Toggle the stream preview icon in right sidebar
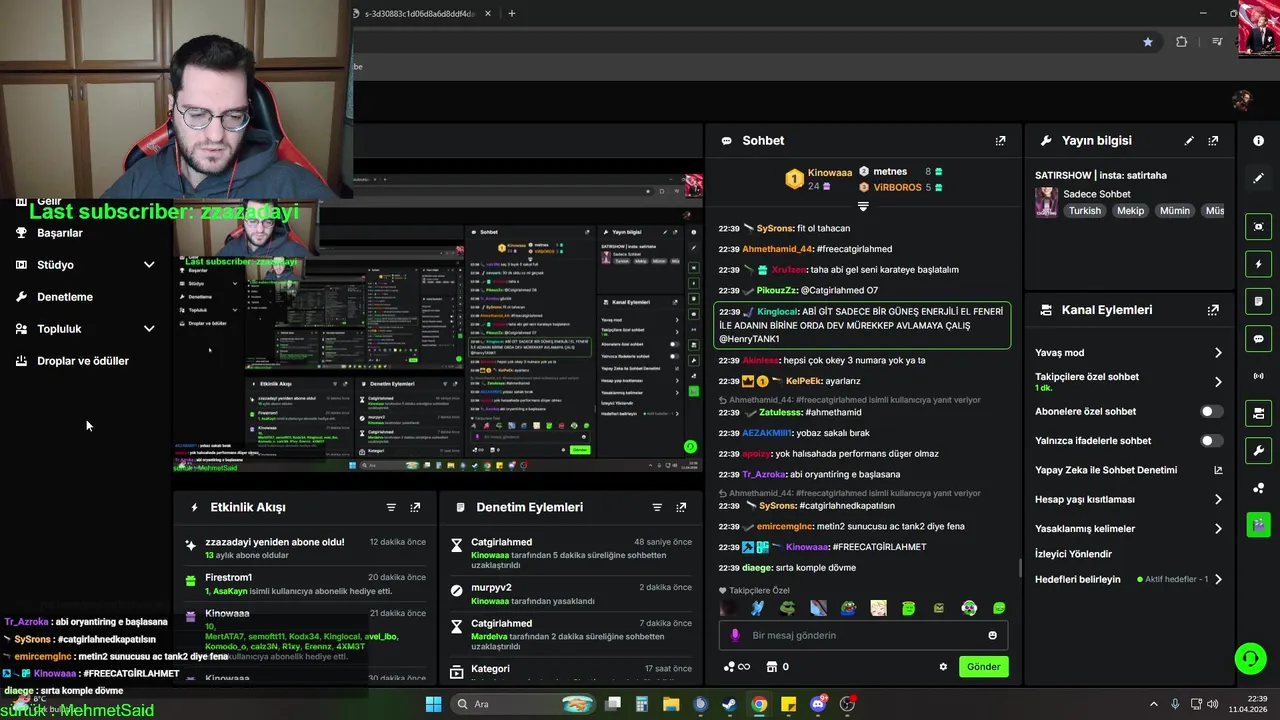This screenshot has height=720, width=1280. (1259, 227)
